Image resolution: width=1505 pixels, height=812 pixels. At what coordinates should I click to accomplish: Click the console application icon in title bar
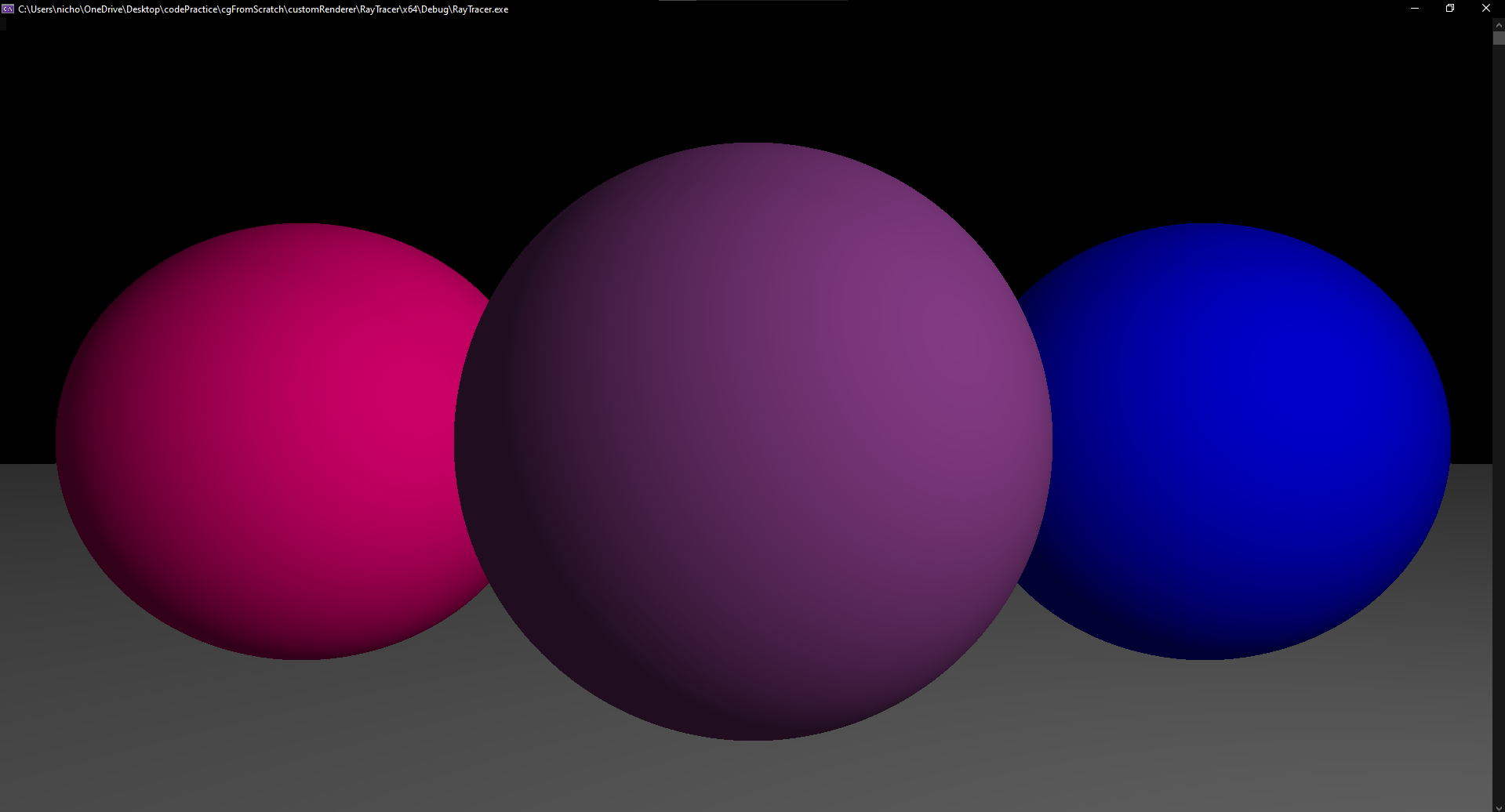pyautogui.click(x=9, y=9)
